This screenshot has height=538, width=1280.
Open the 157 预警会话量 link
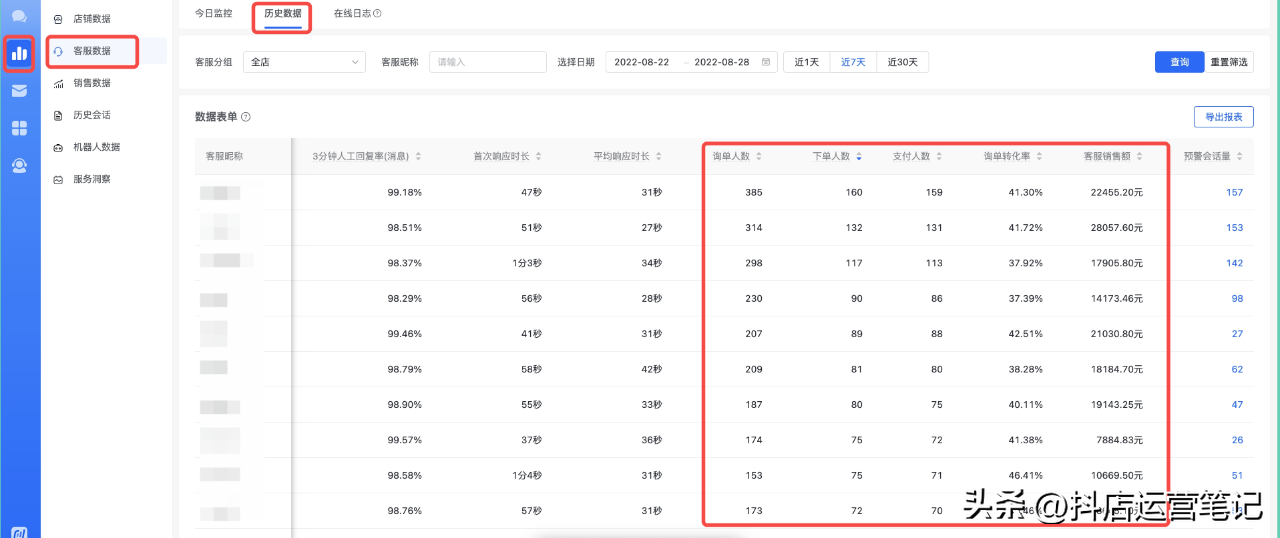pos(1234,192)
